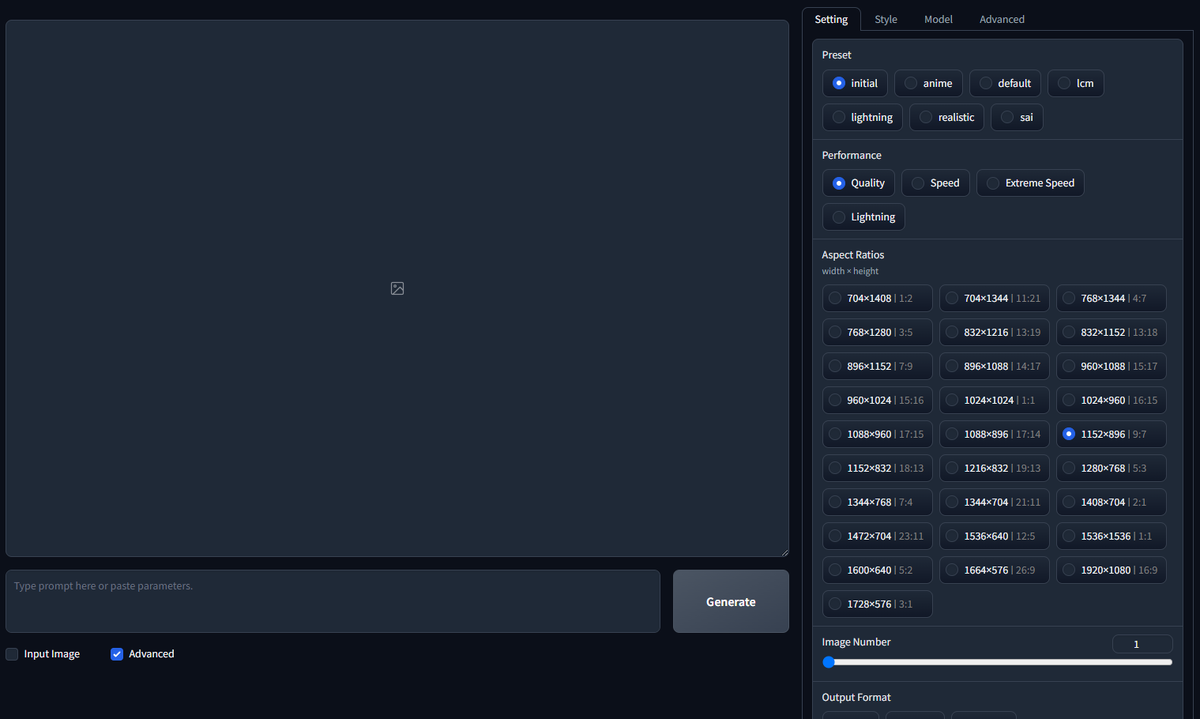Enable the Input Image checkbox
Image resolution: width=1200 pixels, height=719 pixels.
12,654
